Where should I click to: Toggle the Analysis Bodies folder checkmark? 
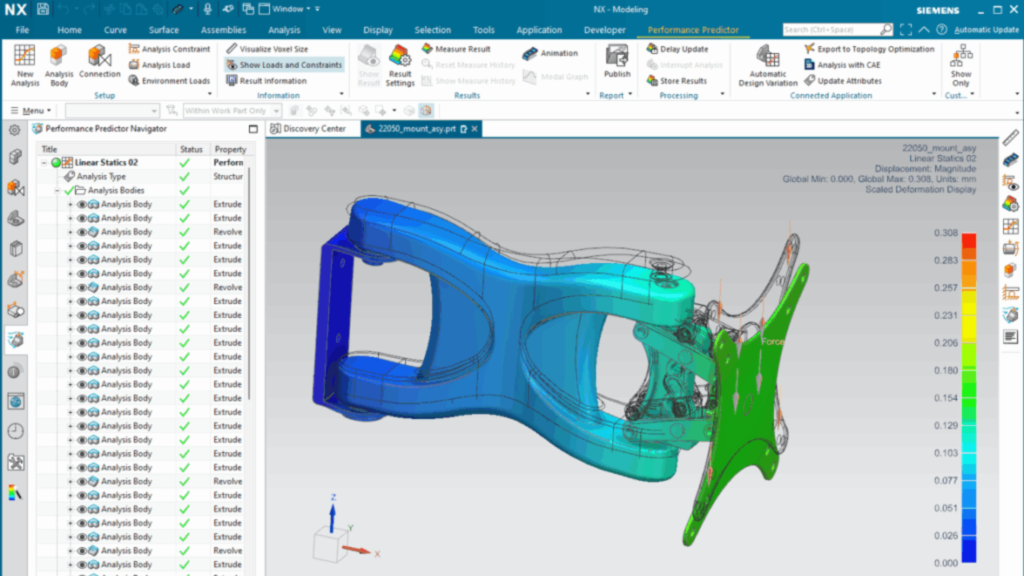click(69, 190)
